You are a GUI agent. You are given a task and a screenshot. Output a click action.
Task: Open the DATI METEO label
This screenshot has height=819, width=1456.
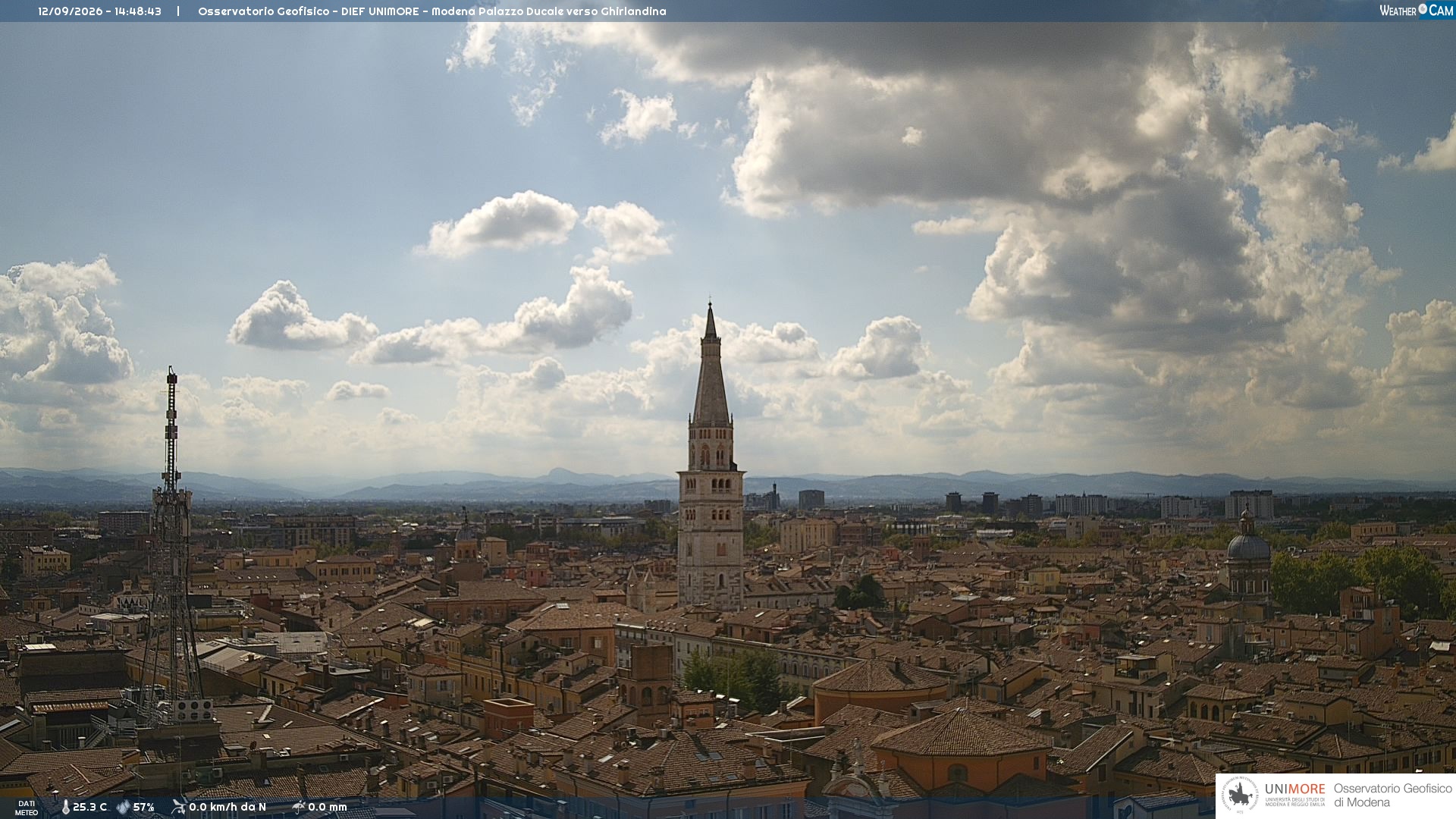(27, 808)
